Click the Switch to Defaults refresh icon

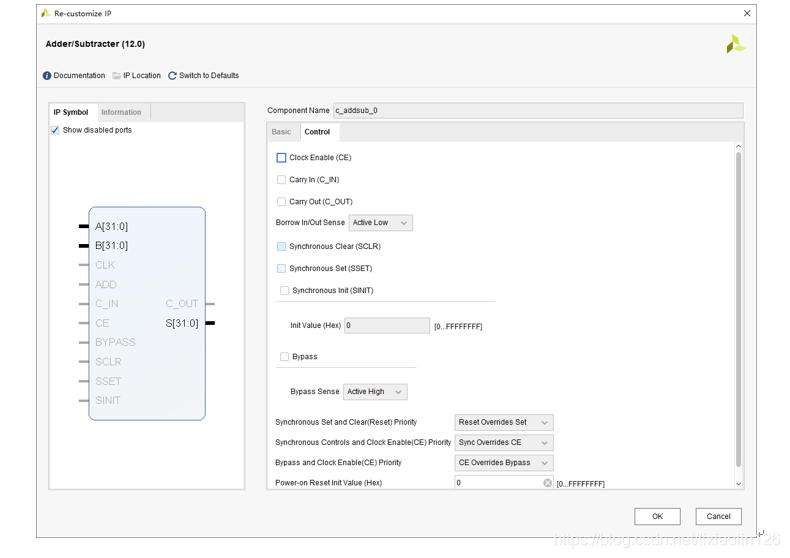click(172, 76)
